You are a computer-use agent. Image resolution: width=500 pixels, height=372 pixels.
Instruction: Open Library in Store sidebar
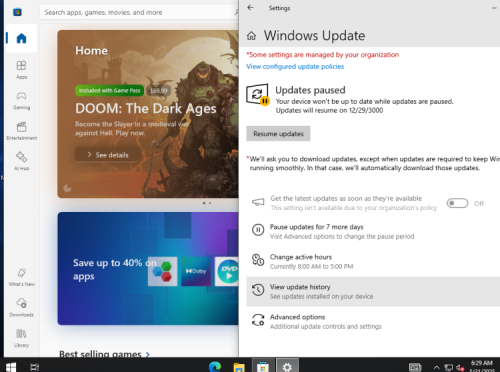coord(21,338)
